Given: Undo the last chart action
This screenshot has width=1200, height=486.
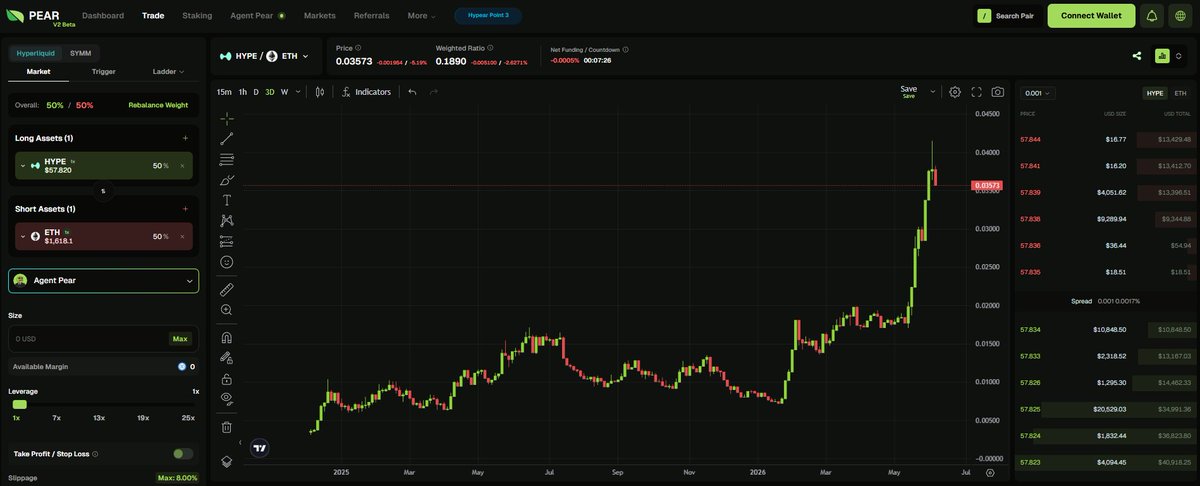Looking at the screenshot, I should coord(412,92).
